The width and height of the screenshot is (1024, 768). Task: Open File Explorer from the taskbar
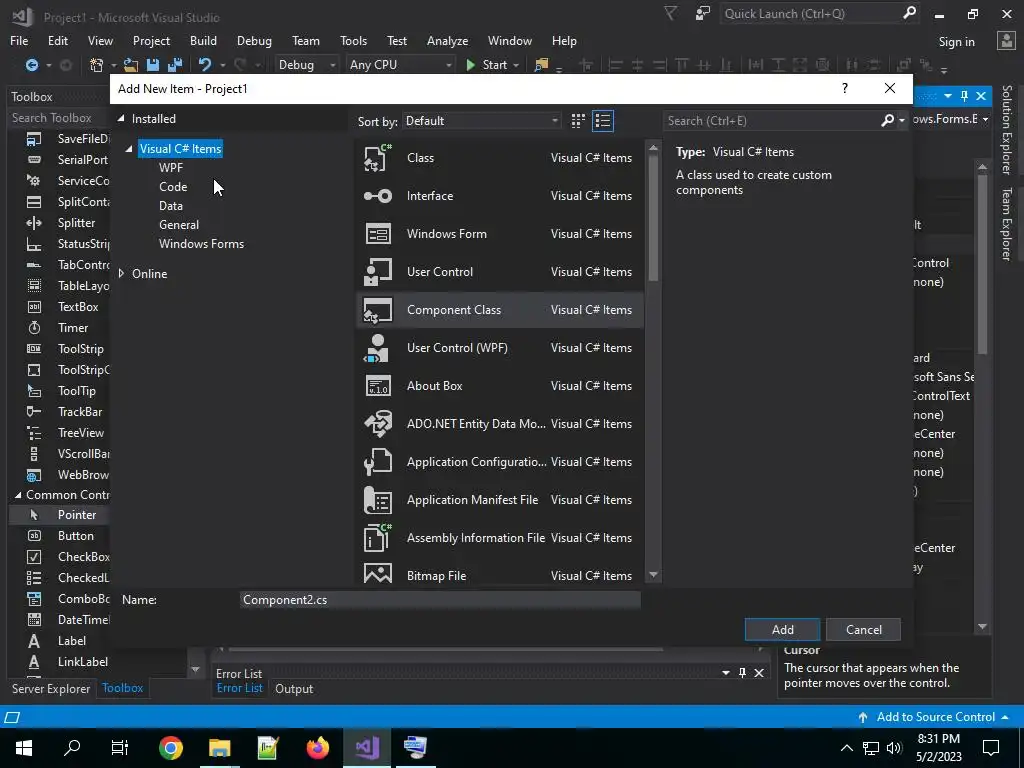(219, 748)
